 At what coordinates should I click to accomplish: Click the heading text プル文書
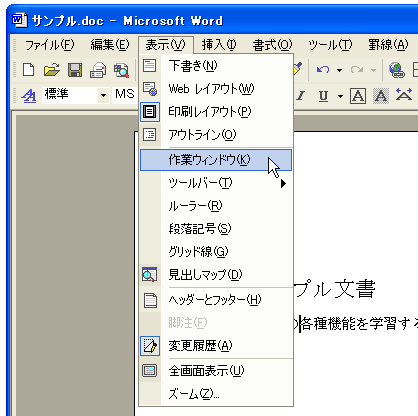click(x=335, y=289)
